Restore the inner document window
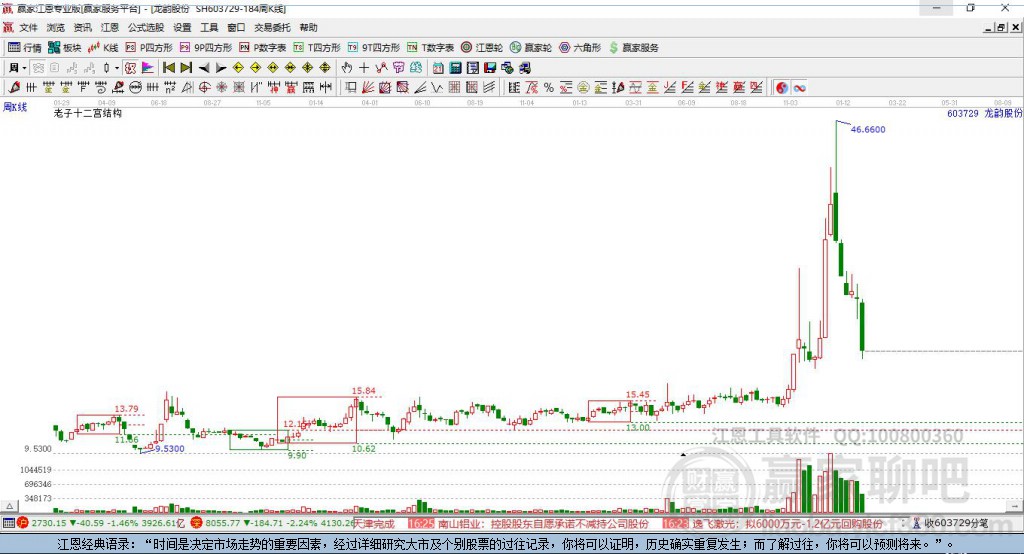This screenshot has width=1024, height=554. 1001,27
